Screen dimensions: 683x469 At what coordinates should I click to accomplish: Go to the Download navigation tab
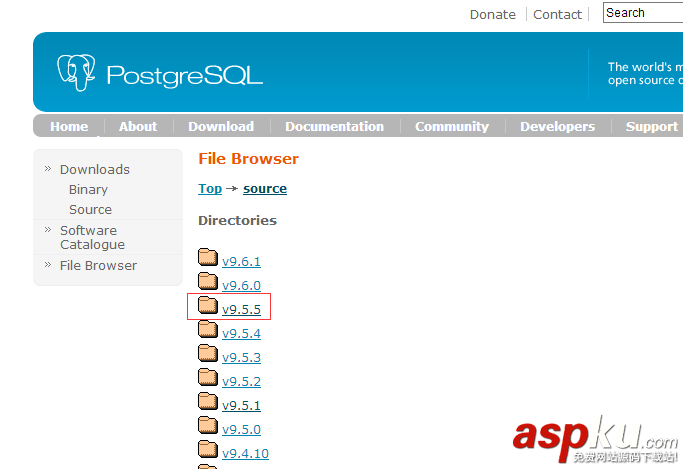(x=221, y=126)
